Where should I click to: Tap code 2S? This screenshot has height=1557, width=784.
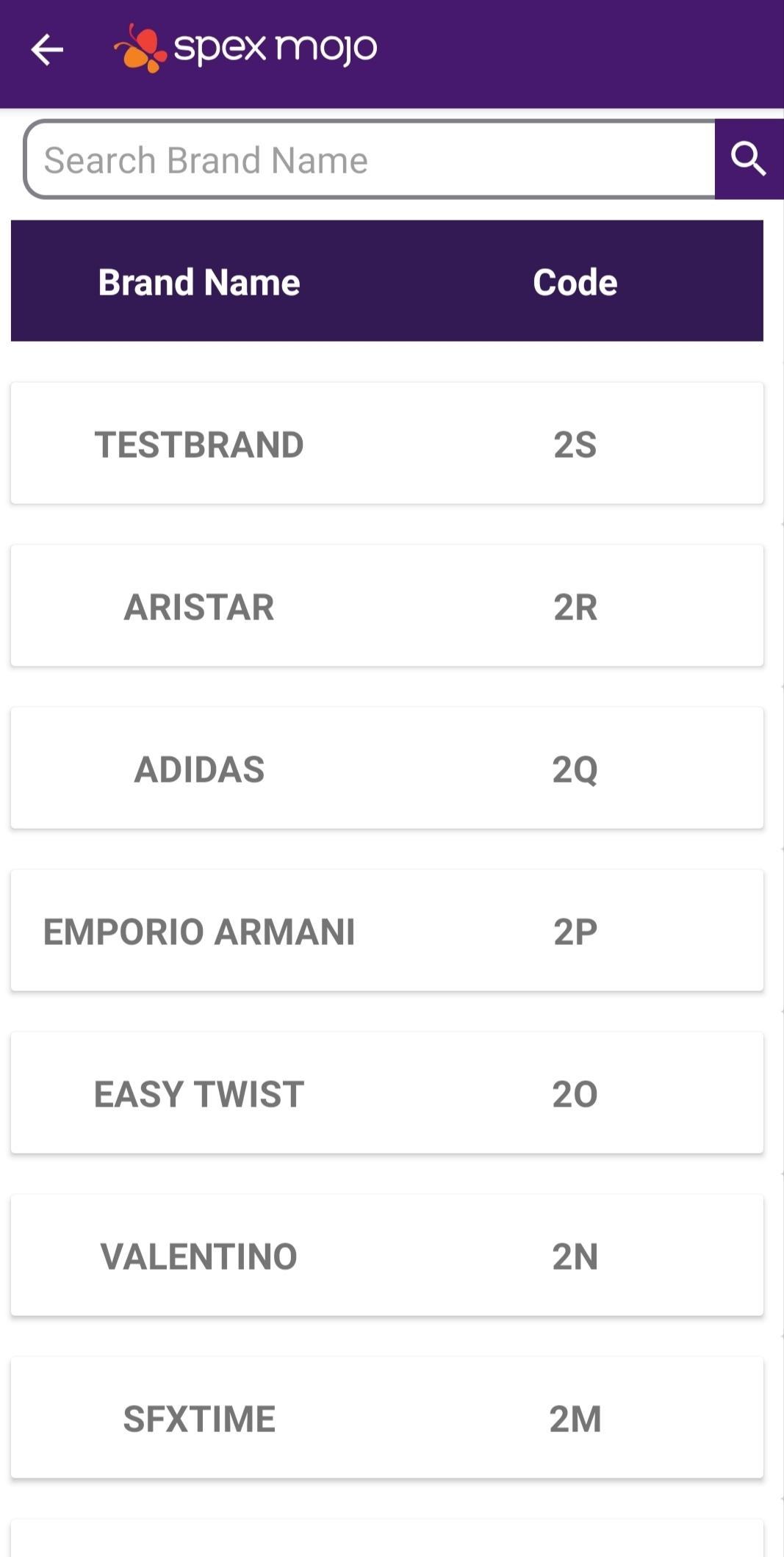click(575, 445)
